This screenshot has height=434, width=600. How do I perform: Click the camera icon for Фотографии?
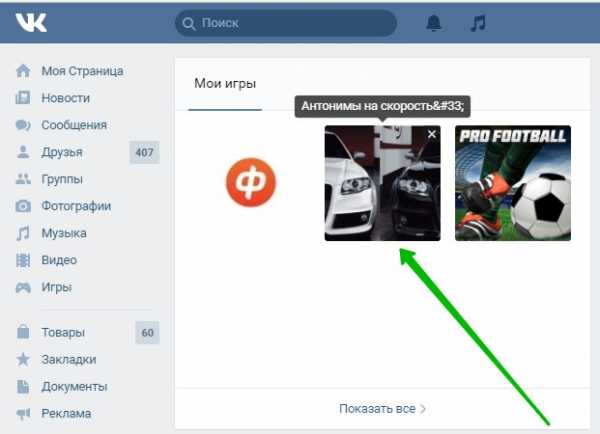click(23, 206)
